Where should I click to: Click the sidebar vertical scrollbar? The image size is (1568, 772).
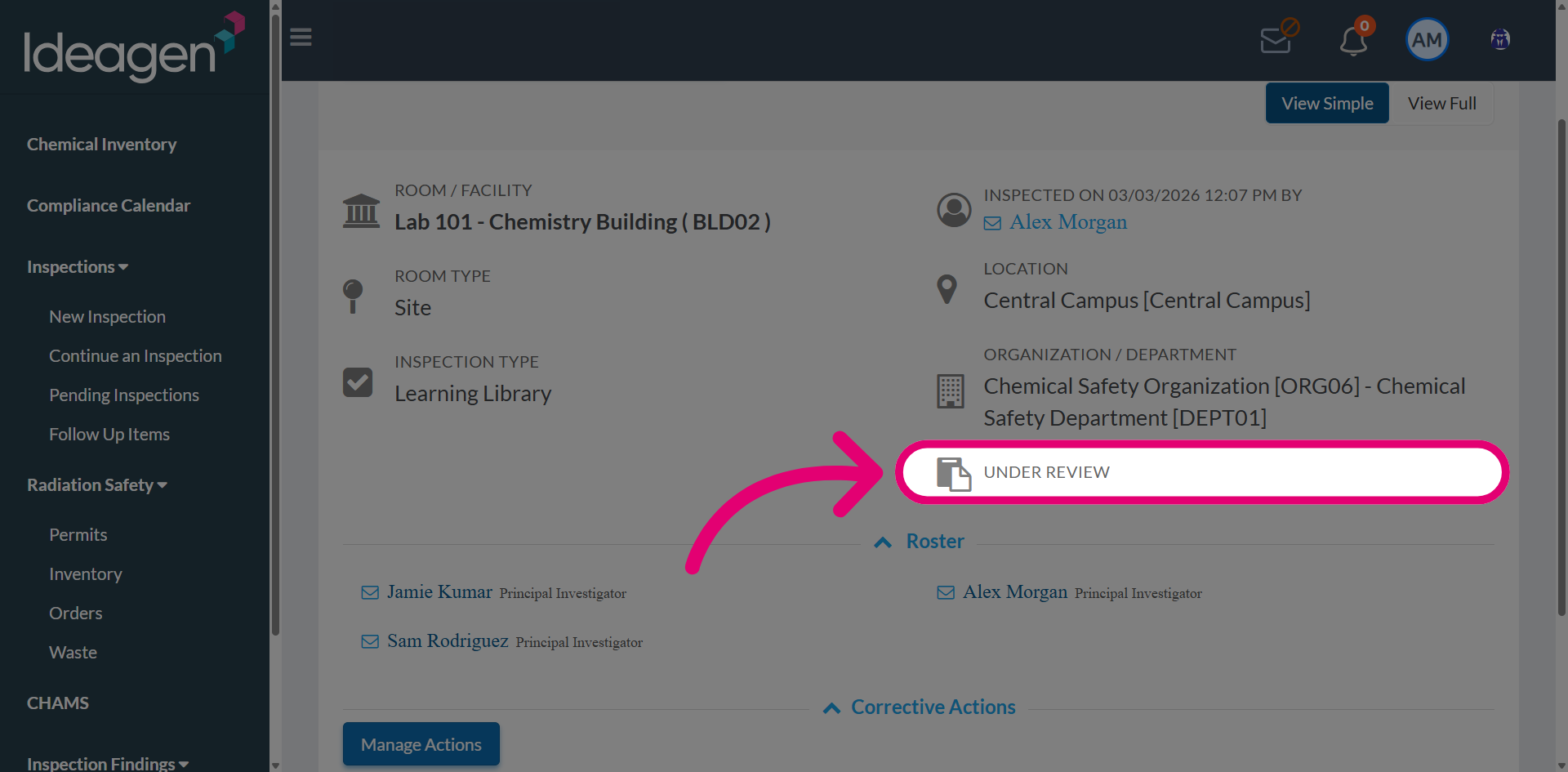tap(275, 327)
